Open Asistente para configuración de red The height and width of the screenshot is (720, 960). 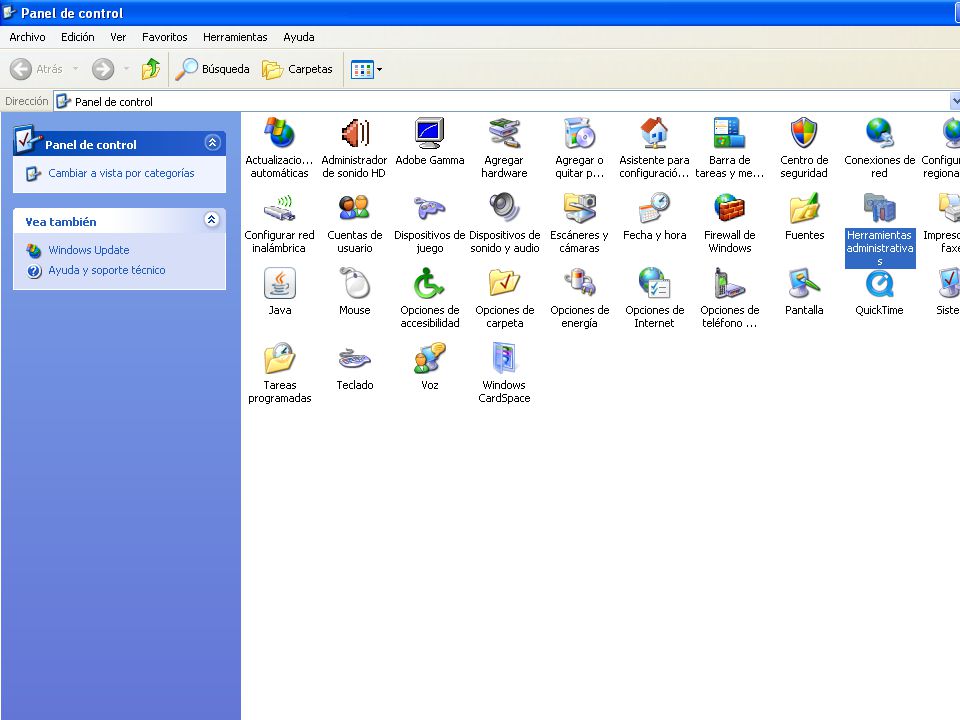point(654,133)
